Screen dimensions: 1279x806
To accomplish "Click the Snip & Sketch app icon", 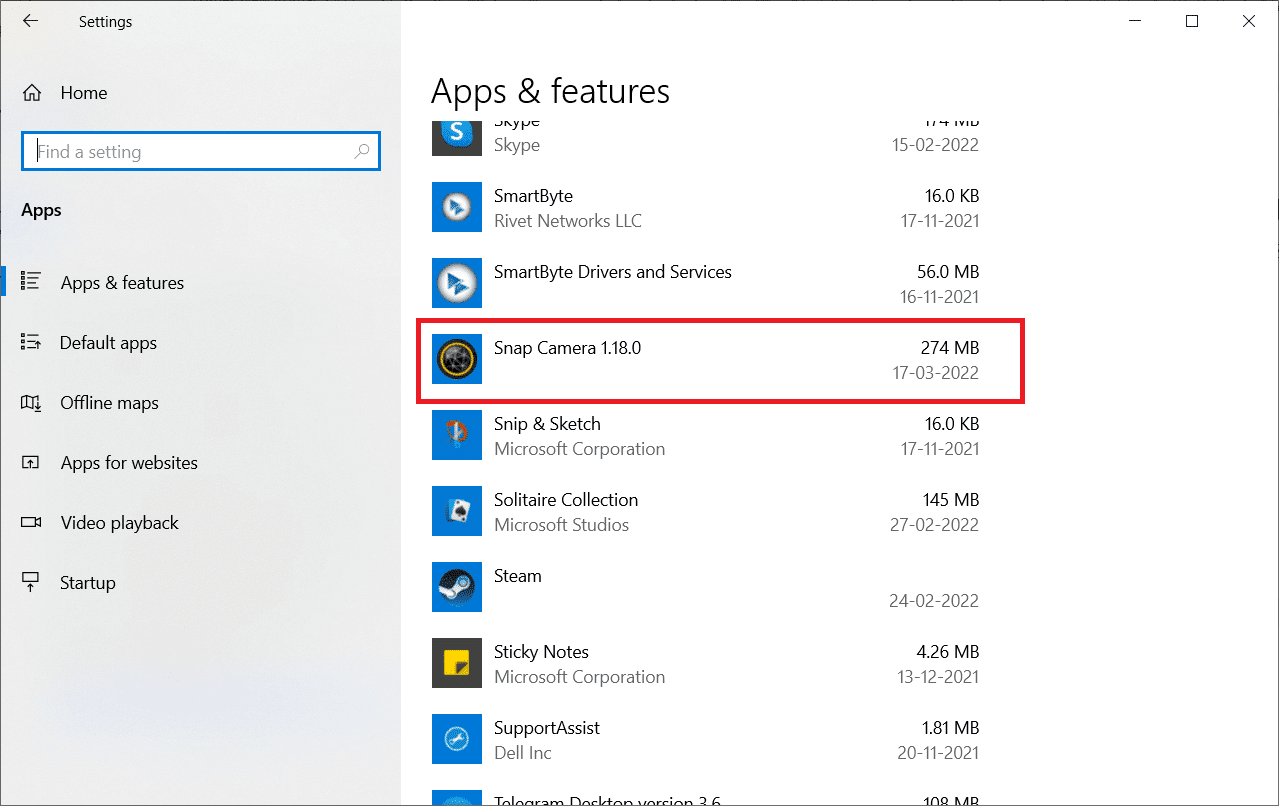I will [x=457, y=436].
